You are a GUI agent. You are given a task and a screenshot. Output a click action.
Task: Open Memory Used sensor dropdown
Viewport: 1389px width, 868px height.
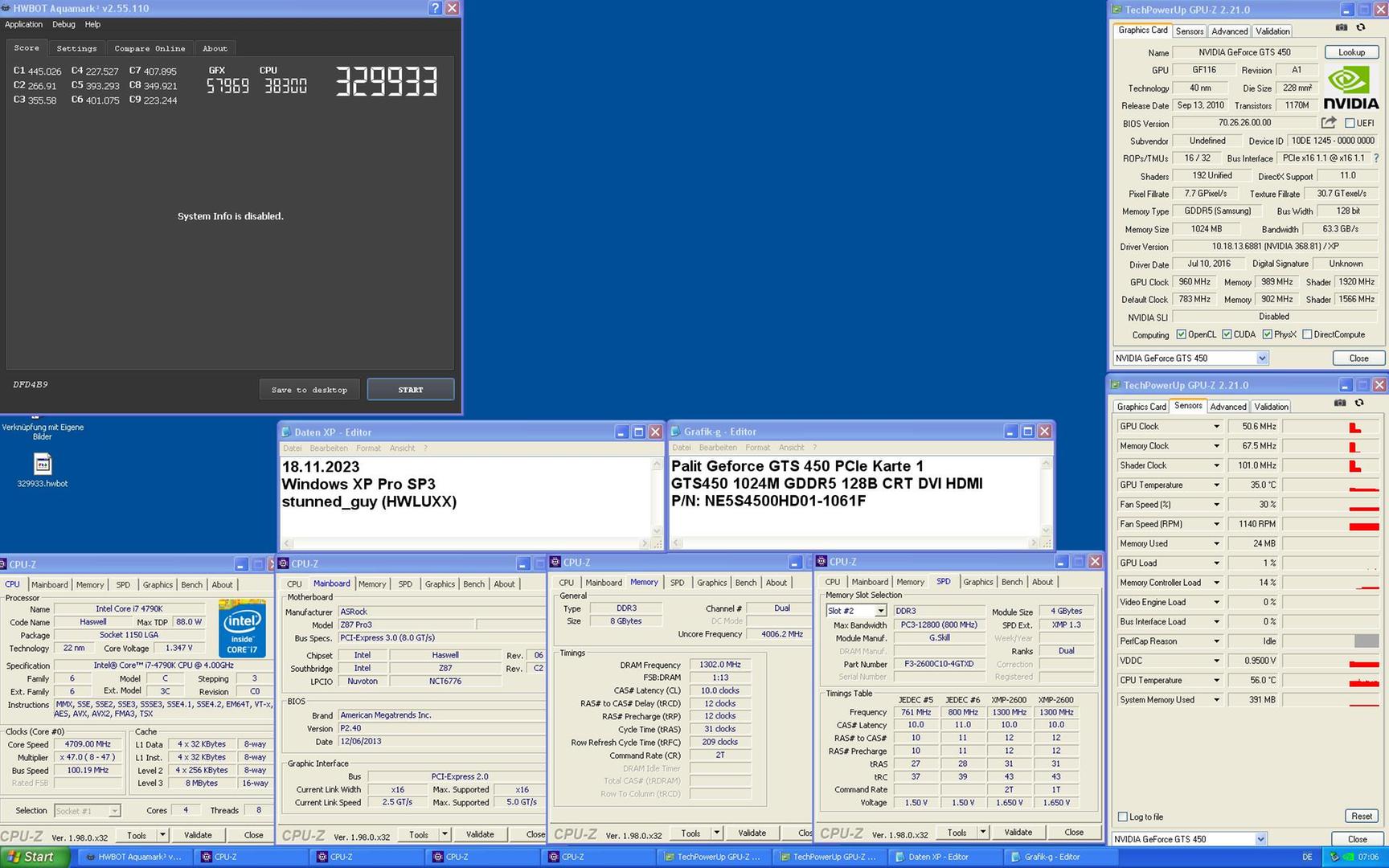[1216, 544]
